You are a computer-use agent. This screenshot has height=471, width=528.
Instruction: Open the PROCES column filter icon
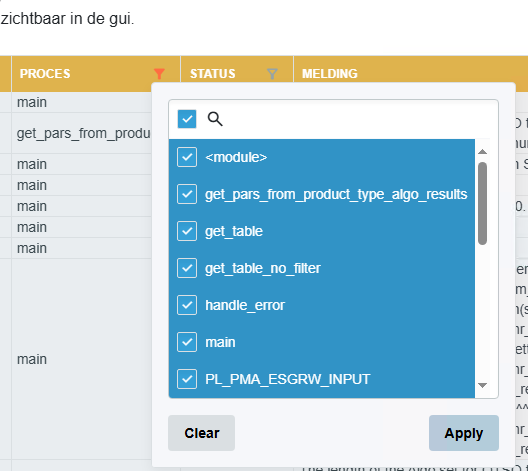pyautogui.click(x=159, y=73)
